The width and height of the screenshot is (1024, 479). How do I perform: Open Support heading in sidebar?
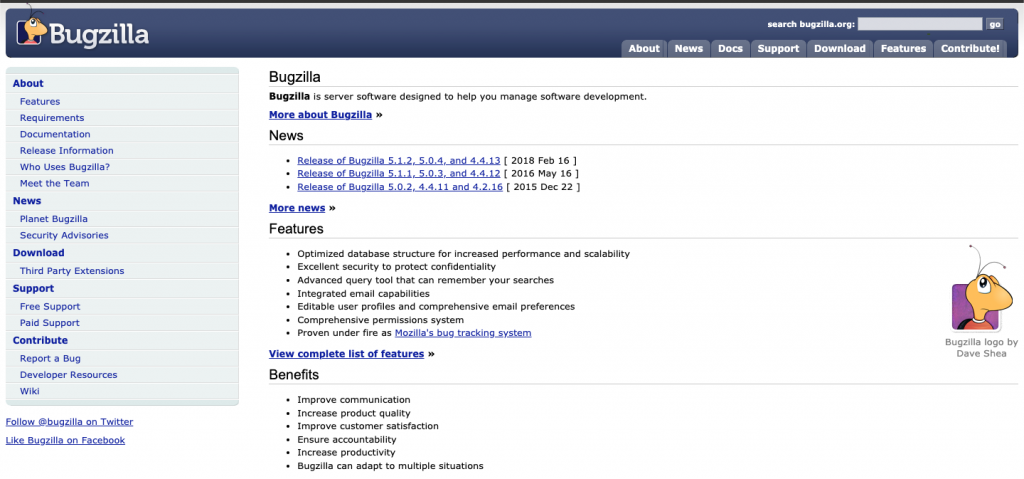point(33,289)
